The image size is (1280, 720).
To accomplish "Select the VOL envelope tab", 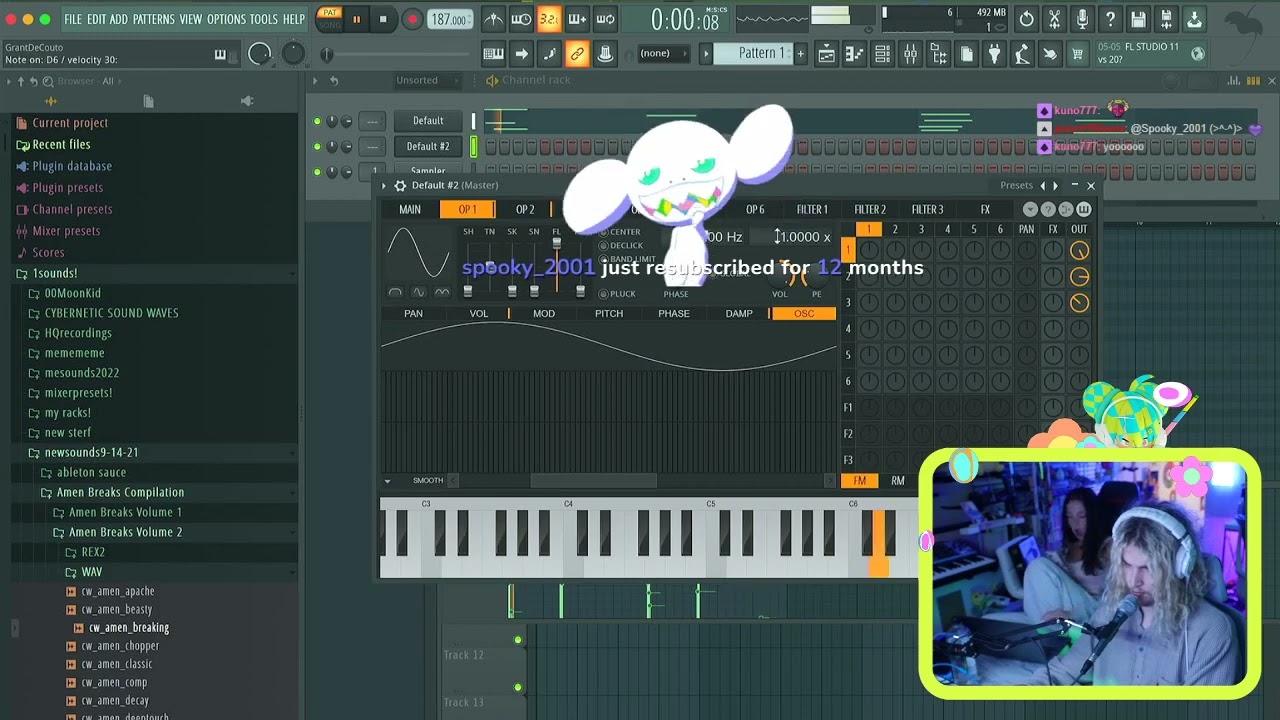I will click(479, 314).
